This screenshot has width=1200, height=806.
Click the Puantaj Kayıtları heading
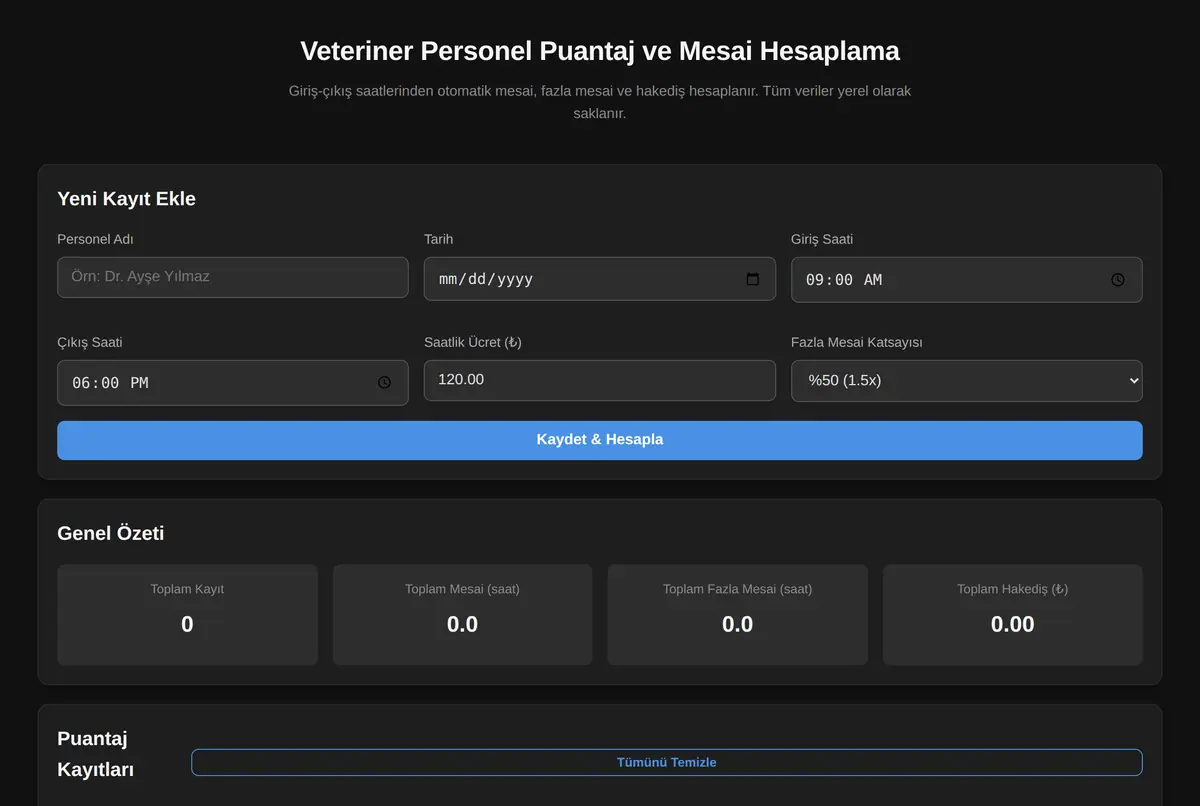96,754
